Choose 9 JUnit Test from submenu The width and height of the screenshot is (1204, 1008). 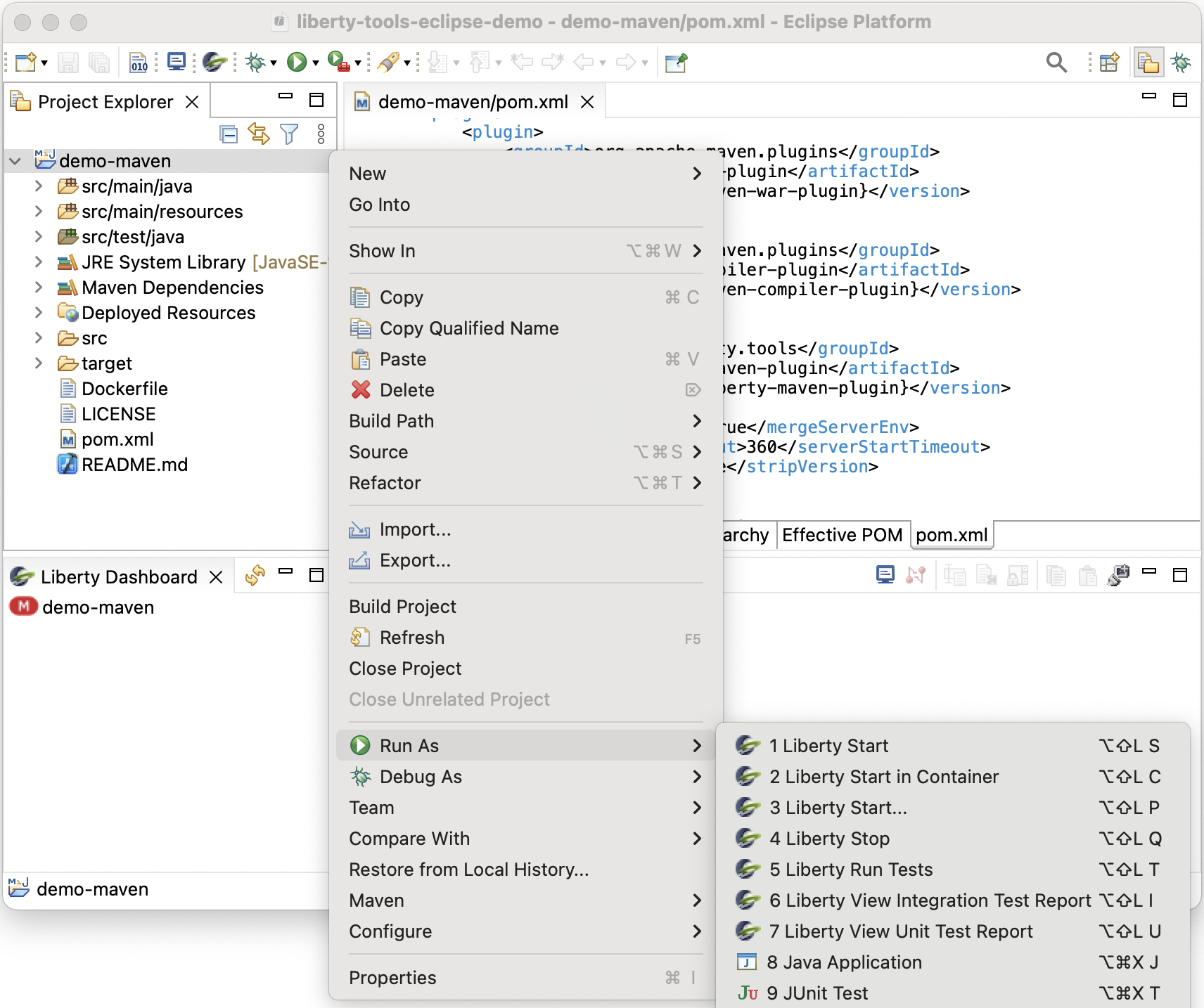[953, 993]
